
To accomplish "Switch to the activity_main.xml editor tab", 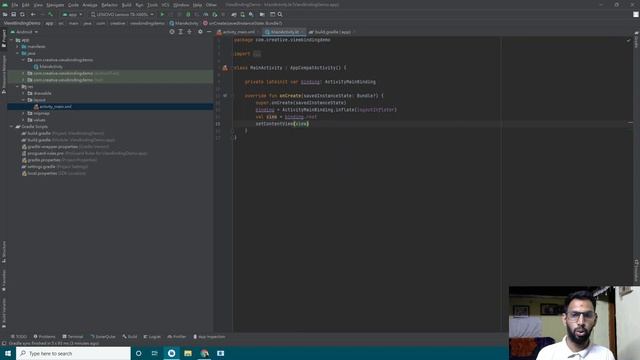I will (x=238, y=32).
